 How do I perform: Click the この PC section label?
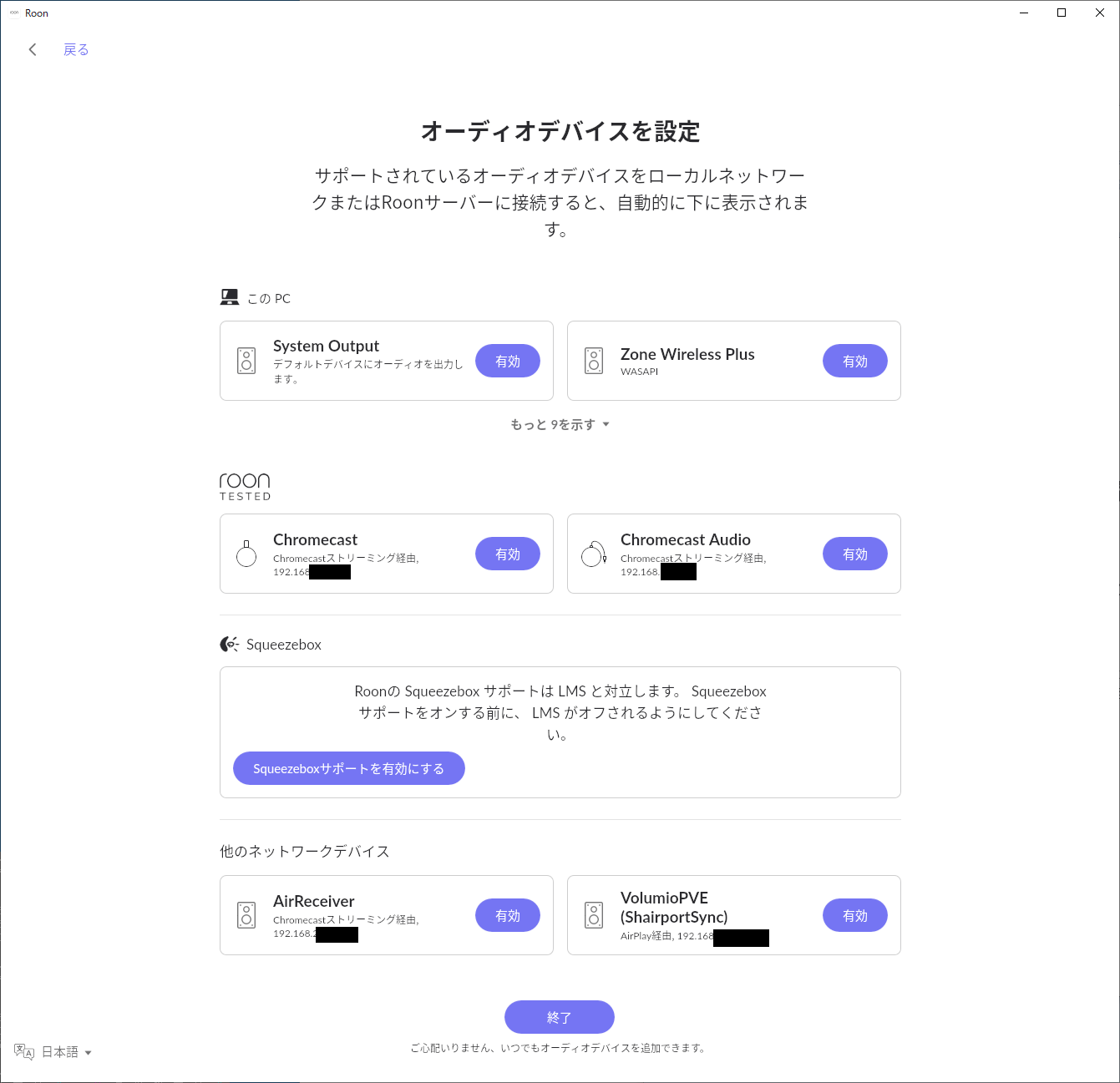pyautogui.click(x=269, y=298)
